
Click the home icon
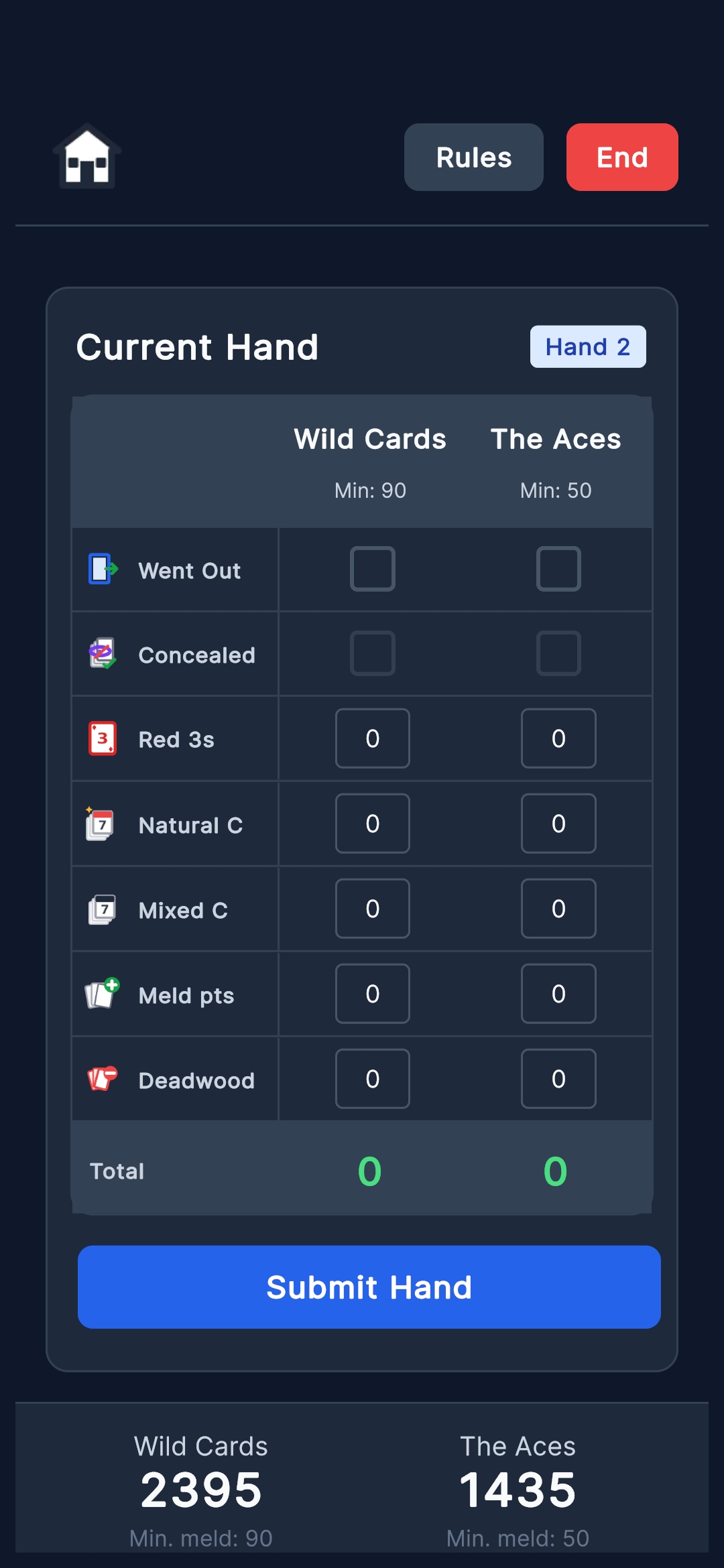click(87, 157)
